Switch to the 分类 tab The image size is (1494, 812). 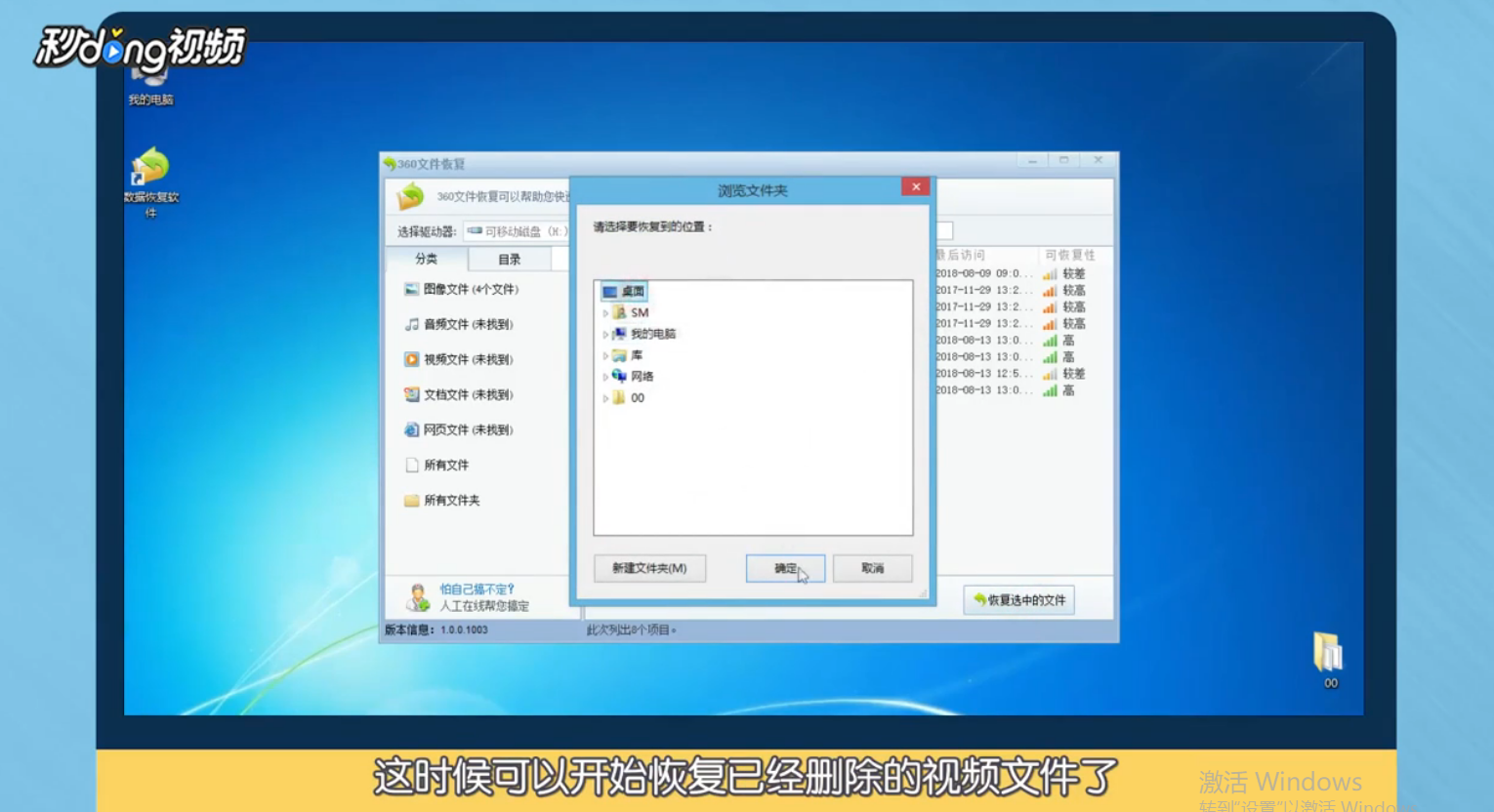(x=427, y=259)
